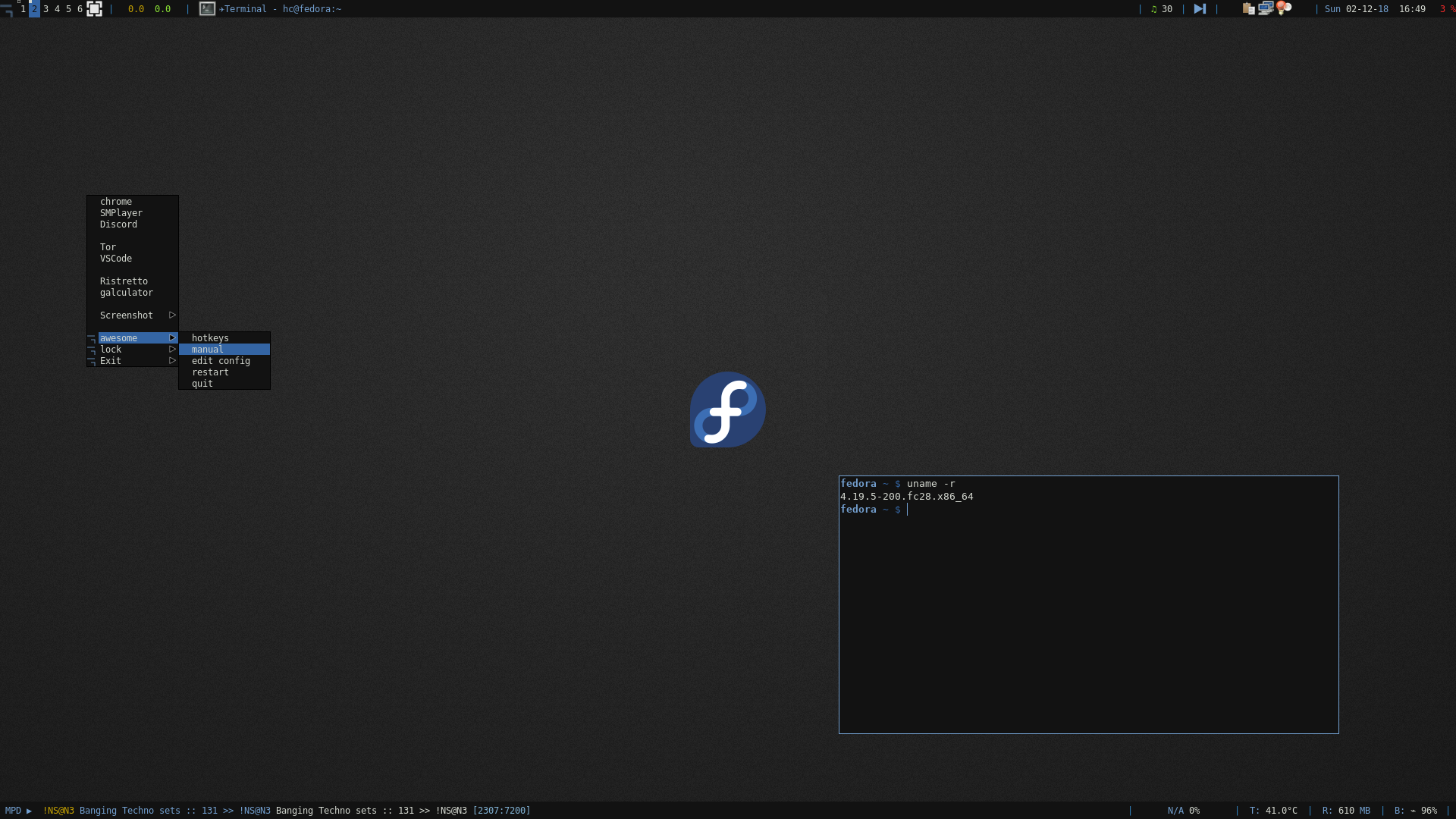Switch to workspace tag 5
1456x819 pixels.
pos(68,9)
